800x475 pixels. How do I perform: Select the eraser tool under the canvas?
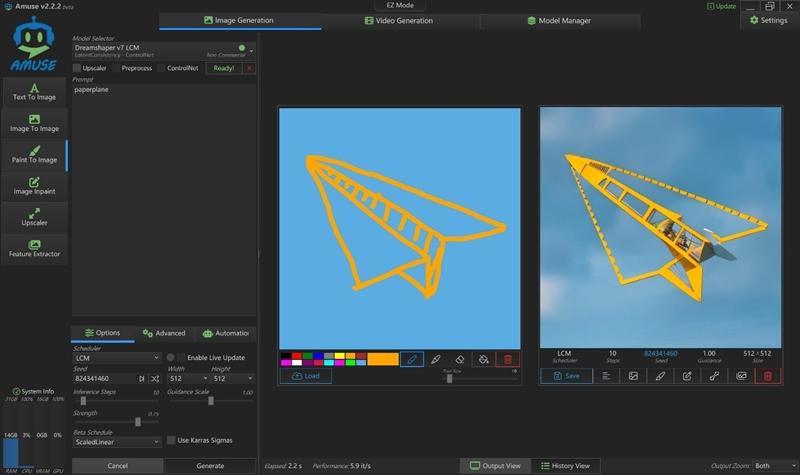click(x=460, y=358)
